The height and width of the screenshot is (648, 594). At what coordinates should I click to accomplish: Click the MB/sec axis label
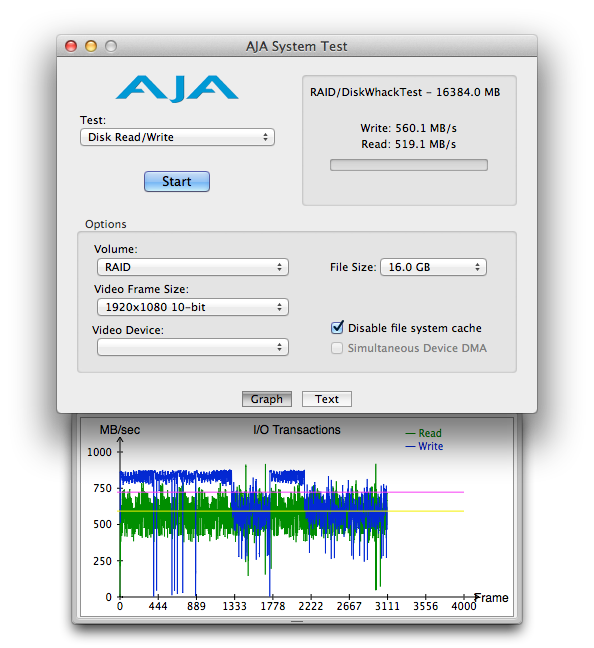pos(120,430)
